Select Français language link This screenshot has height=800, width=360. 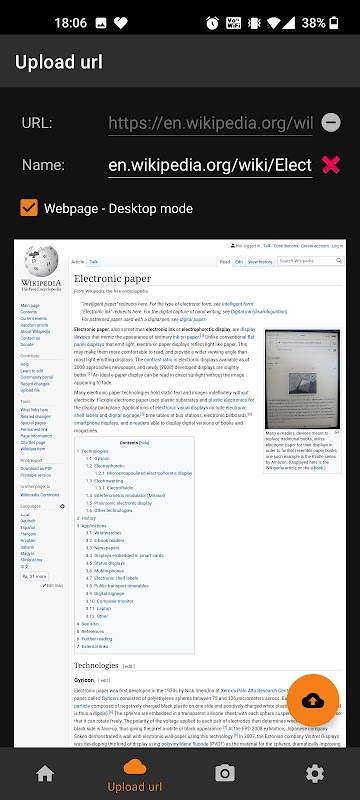28,533
